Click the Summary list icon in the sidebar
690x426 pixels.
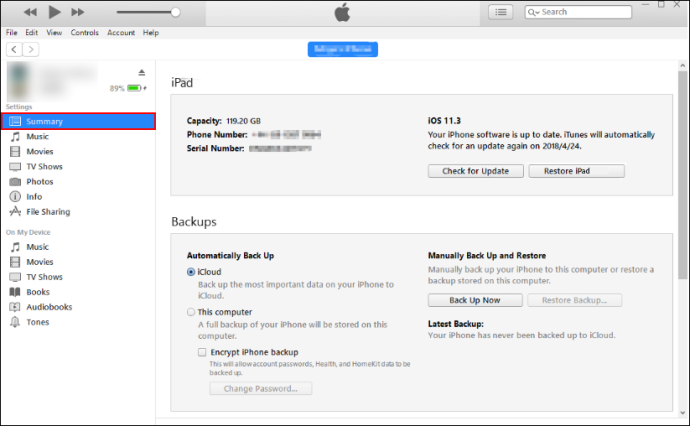point(15,121)
